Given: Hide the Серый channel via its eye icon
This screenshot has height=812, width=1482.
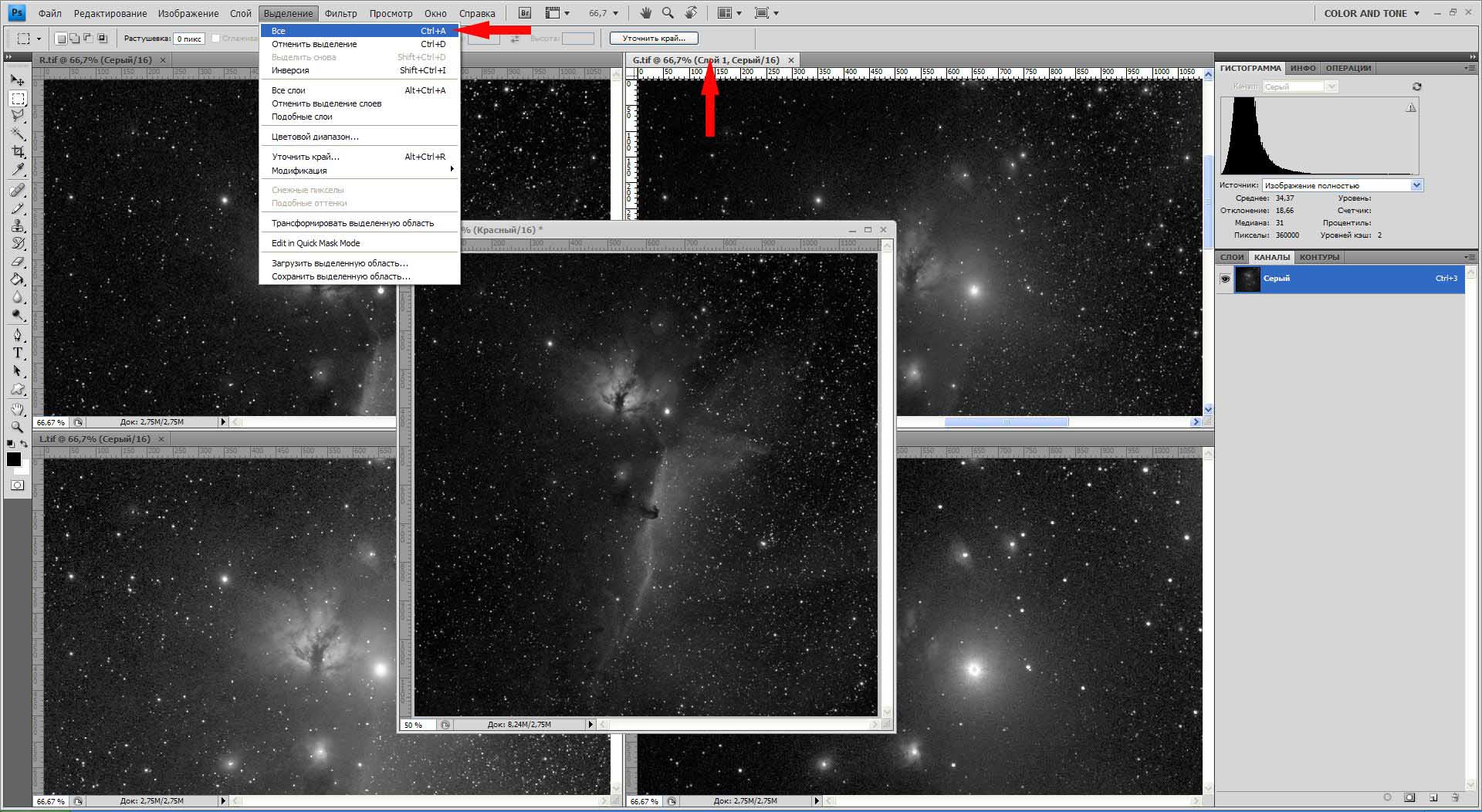Looking at the screenshot, I should [1225, 279].
